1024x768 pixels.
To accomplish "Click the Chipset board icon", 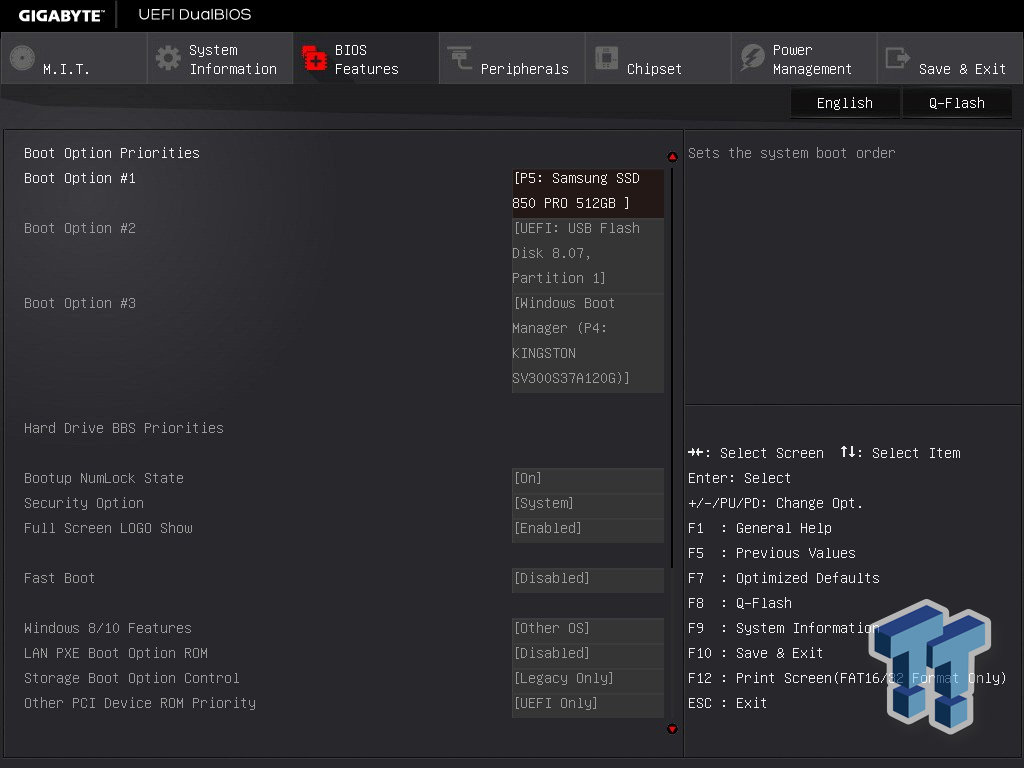I will [606, 58].
